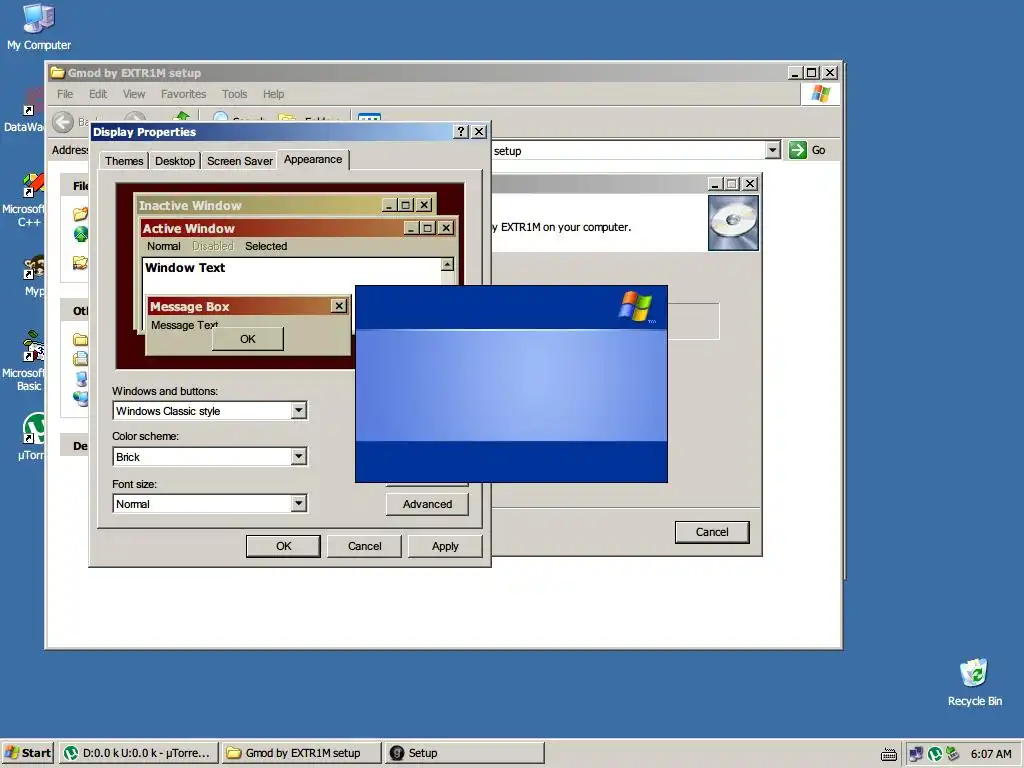Switch to the Themes tab

124,161
